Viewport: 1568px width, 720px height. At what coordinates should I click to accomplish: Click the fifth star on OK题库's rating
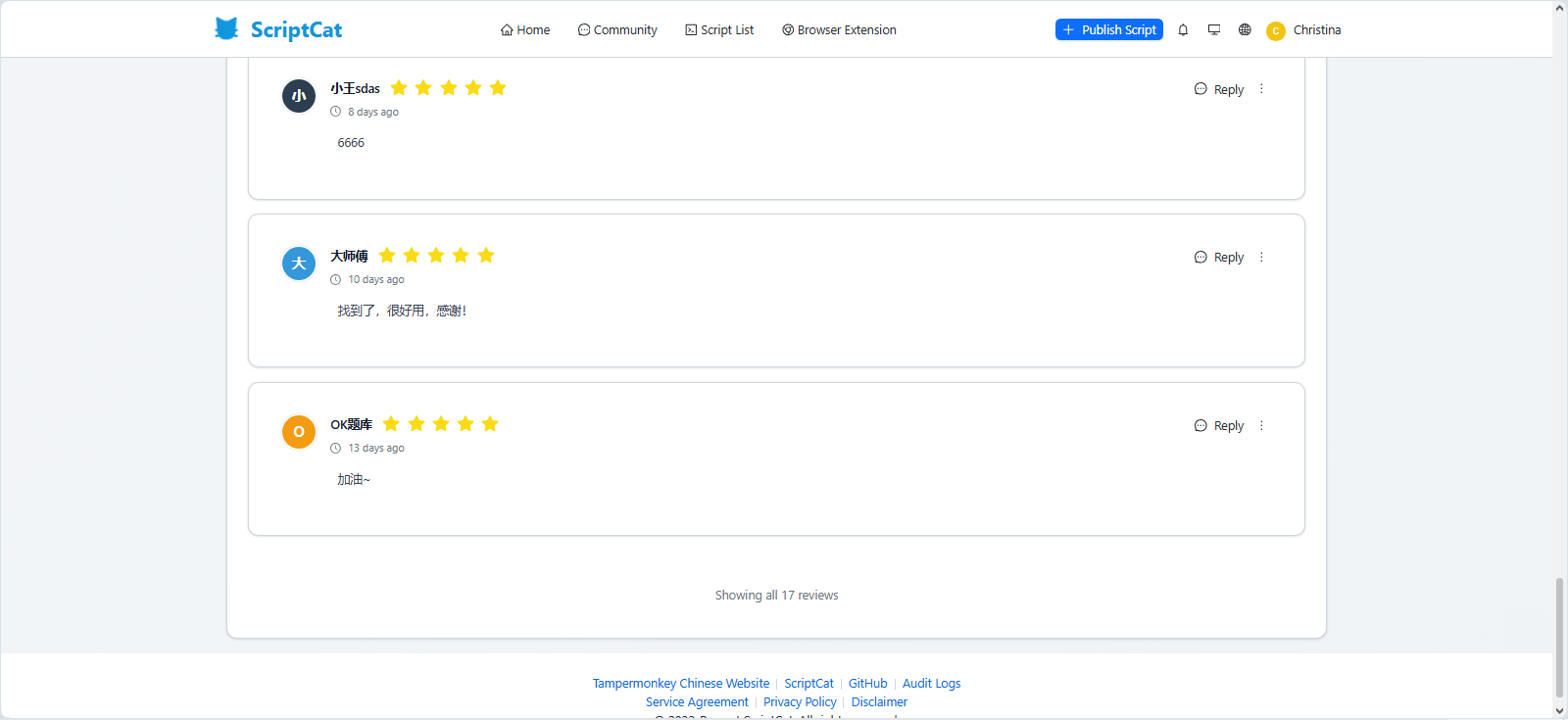490,424
